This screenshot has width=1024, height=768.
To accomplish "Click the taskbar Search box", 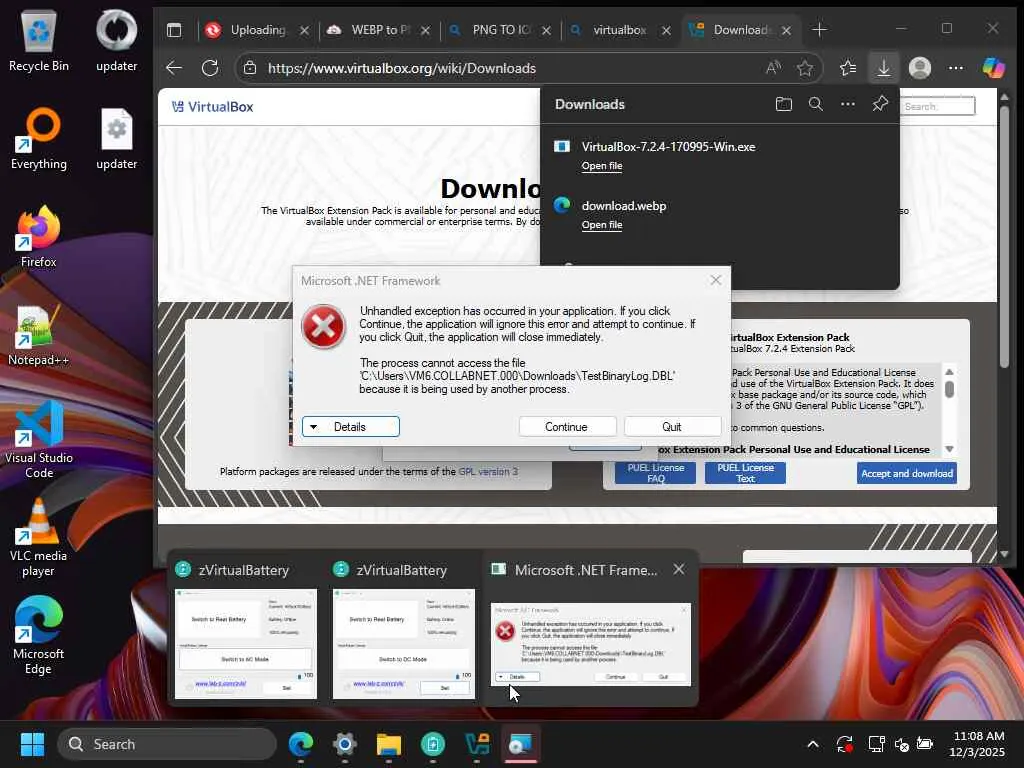I will pyautogui.click(x=167, y=744).
